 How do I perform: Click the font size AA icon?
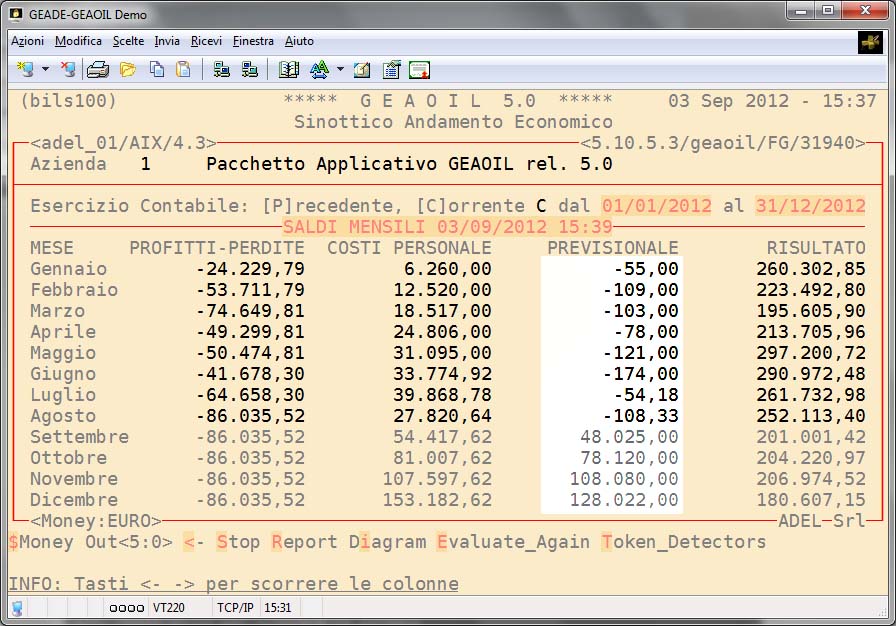(x=319, y=70)
